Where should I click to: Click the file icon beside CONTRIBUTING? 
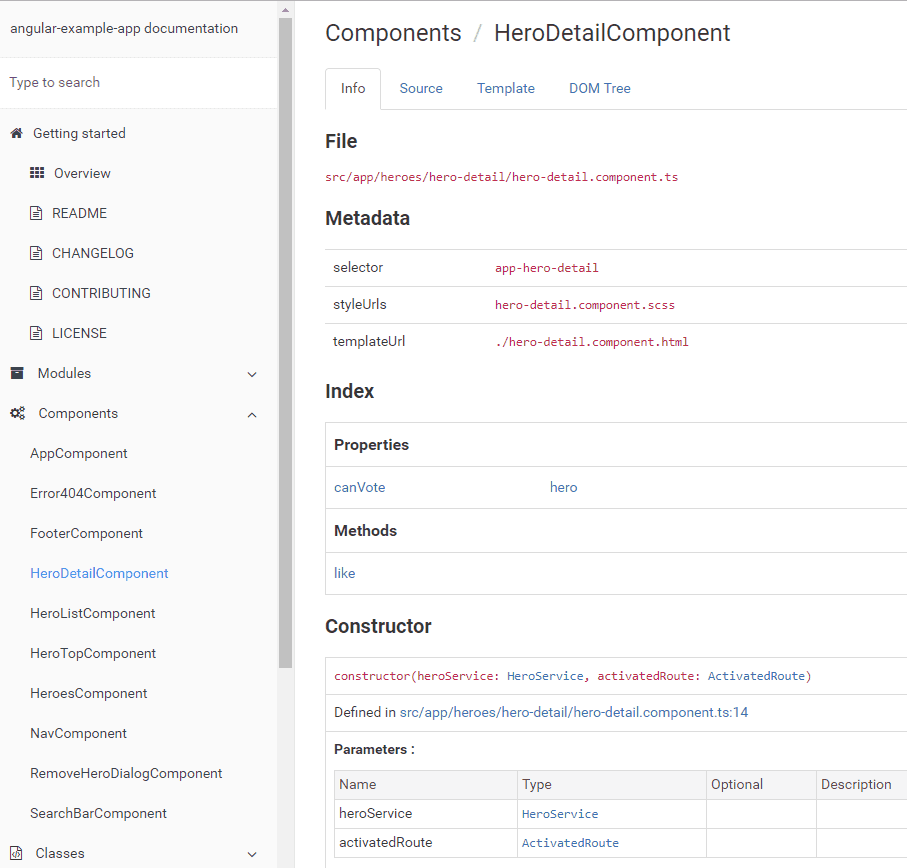(37, 293)
